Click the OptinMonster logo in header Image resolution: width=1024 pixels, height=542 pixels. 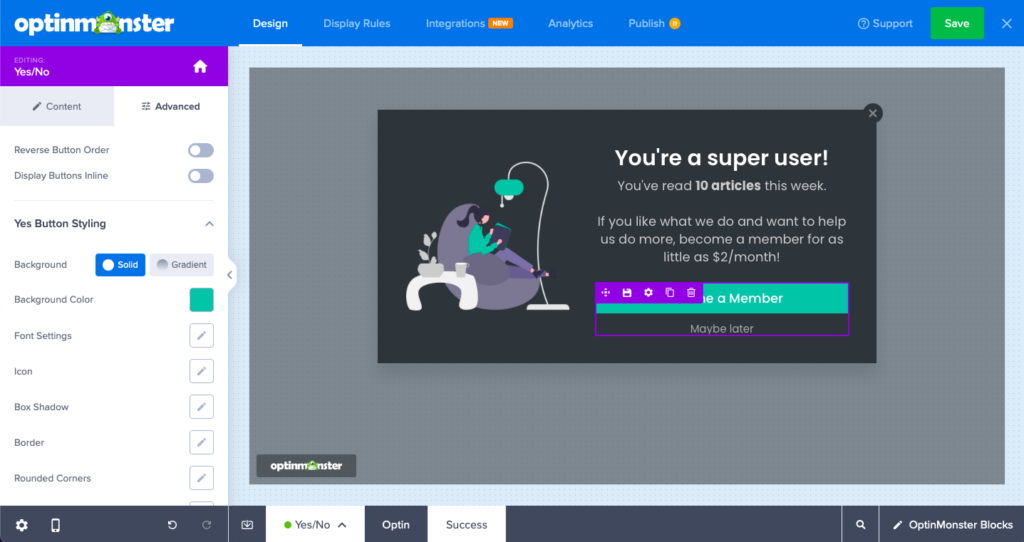(x=94, y=24)
